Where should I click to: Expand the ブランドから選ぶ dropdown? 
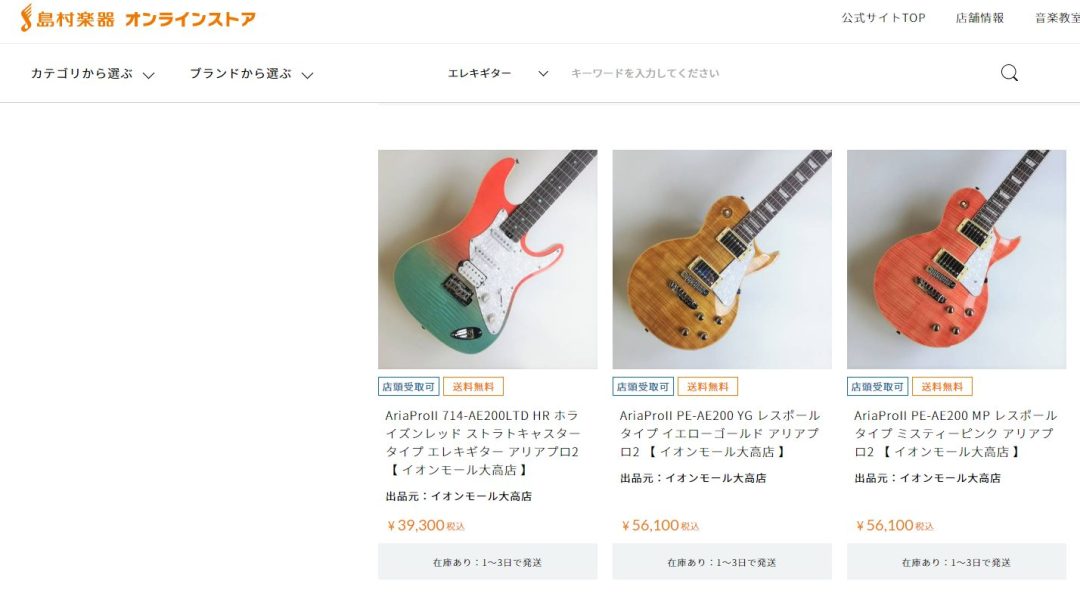251,74
